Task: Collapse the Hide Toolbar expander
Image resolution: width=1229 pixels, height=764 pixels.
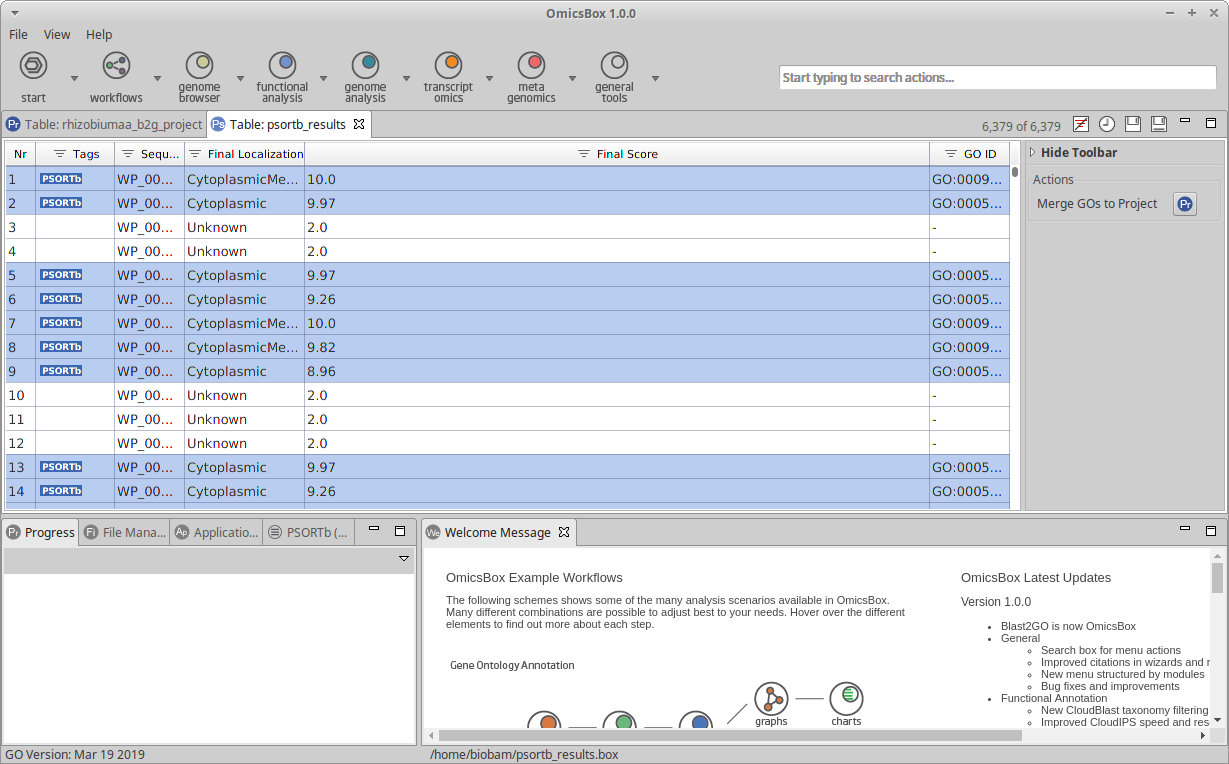Action: point(1033,153)
